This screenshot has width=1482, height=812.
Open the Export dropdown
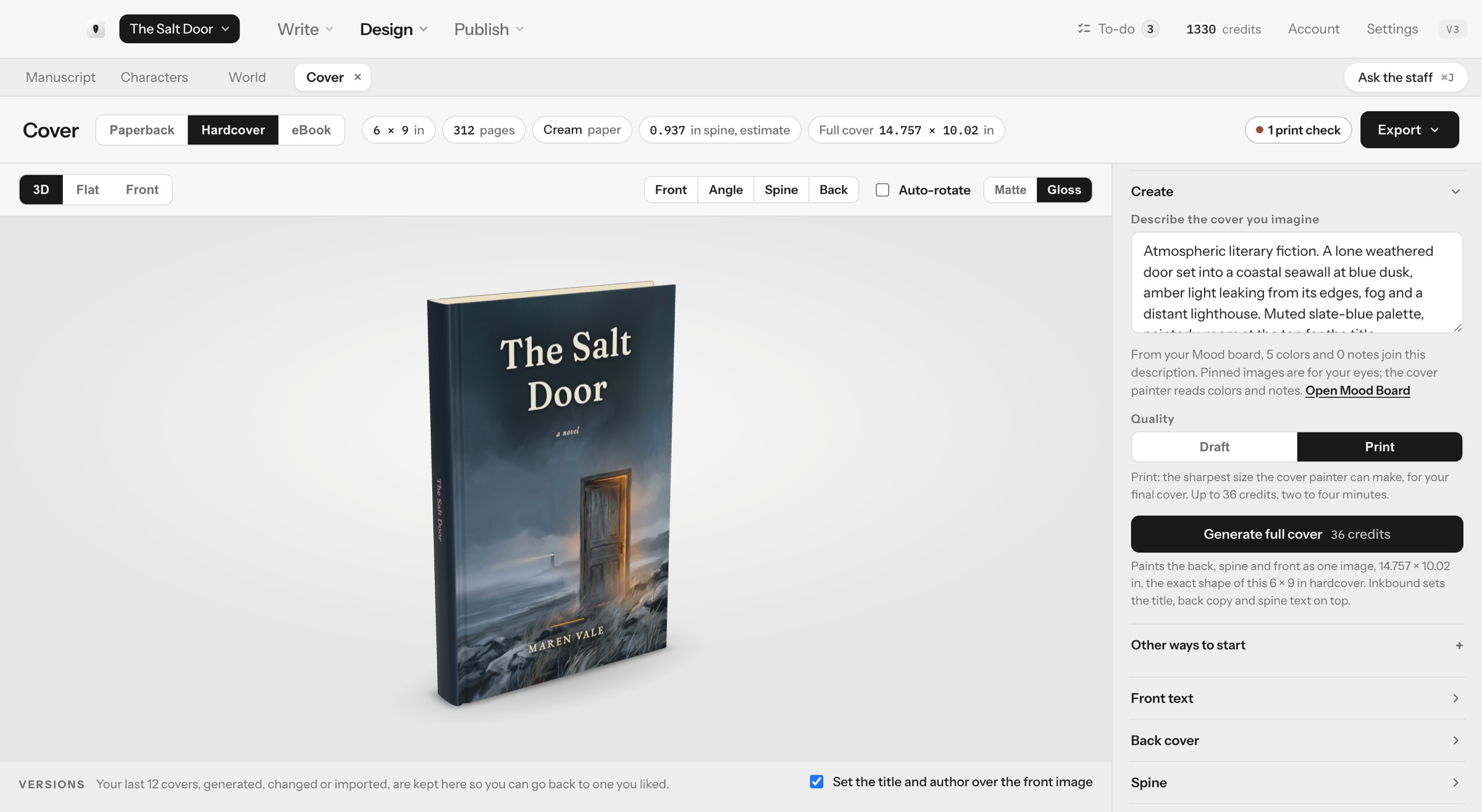pos(1409,130)
